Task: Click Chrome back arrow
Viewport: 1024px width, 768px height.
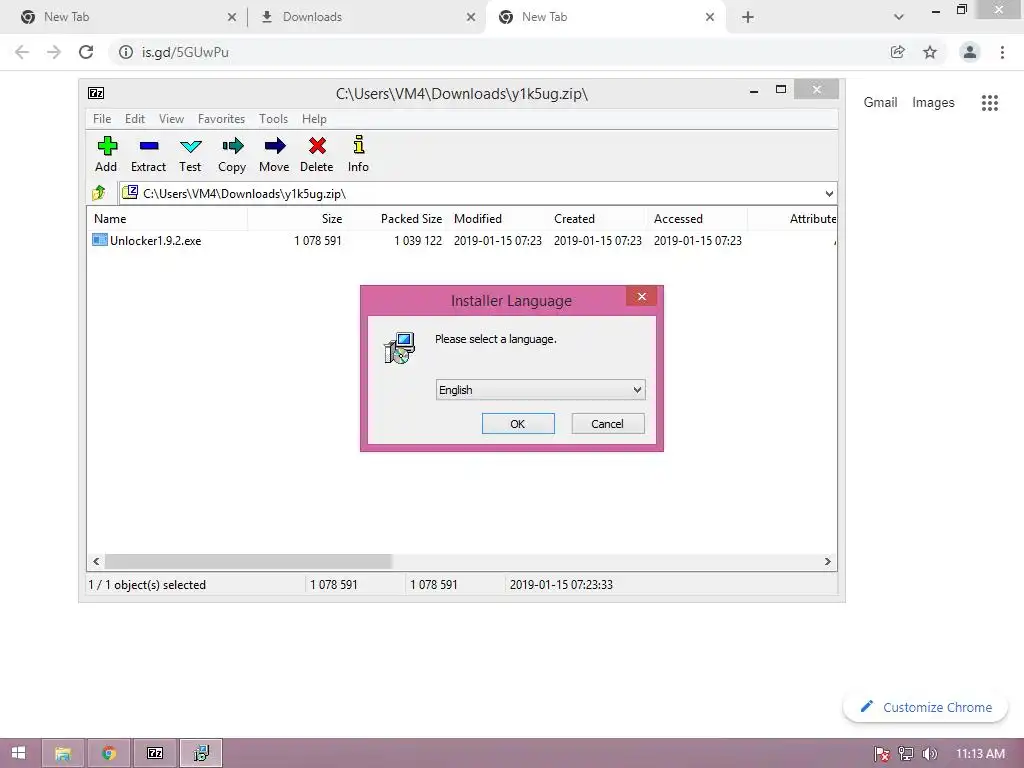Action: click(22, 52)
